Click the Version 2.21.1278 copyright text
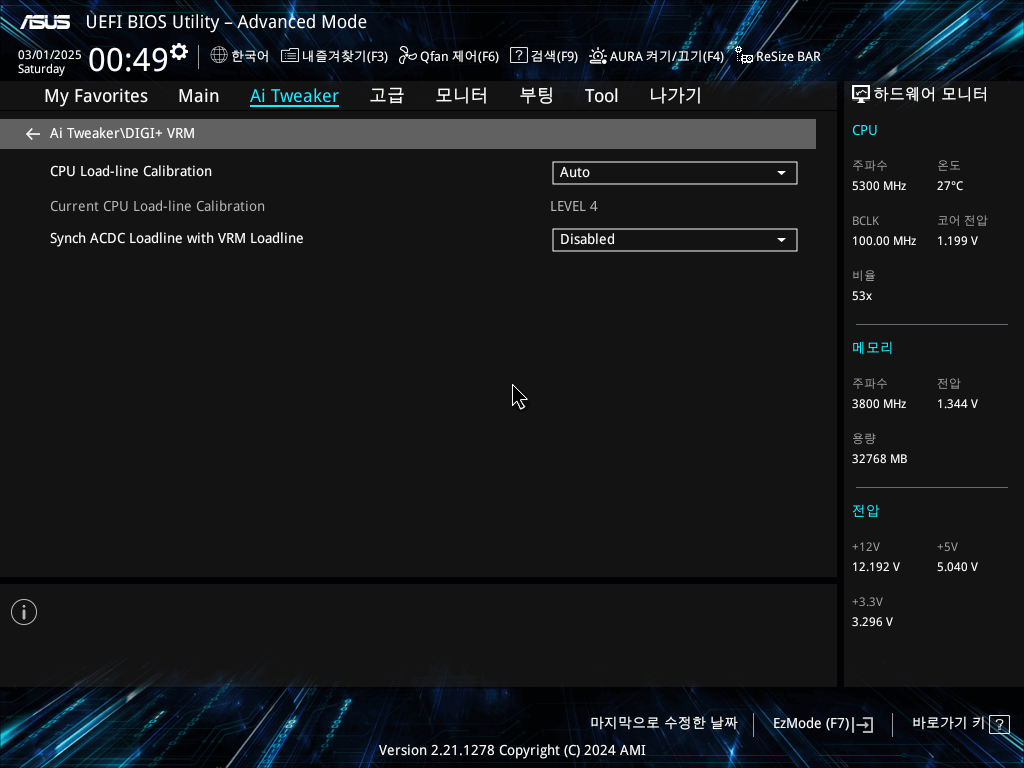The height and width of the screenshot is (768, 1024). [x=512, y=750]
